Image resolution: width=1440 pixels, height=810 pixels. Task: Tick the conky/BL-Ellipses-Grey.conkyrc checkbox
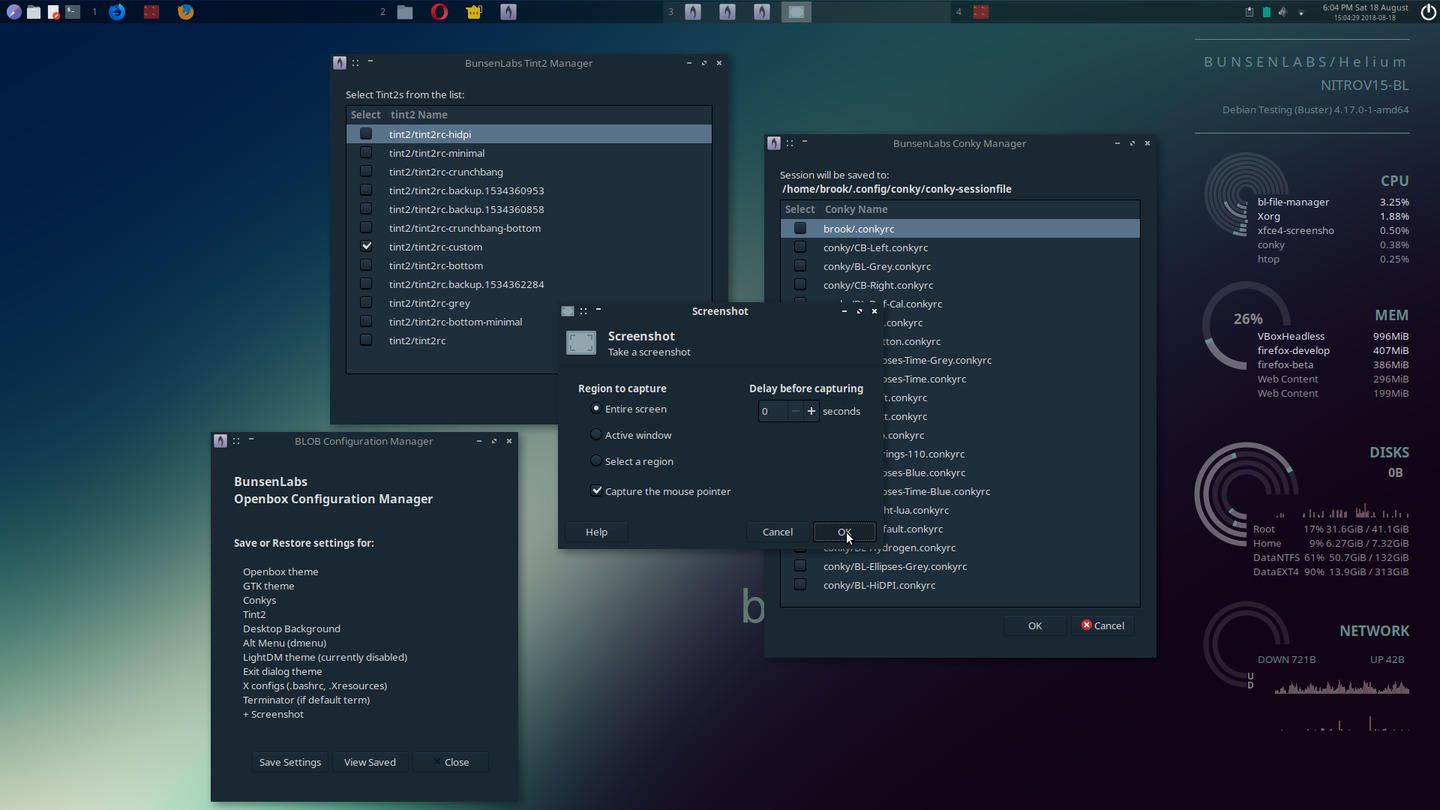point(800,566)
